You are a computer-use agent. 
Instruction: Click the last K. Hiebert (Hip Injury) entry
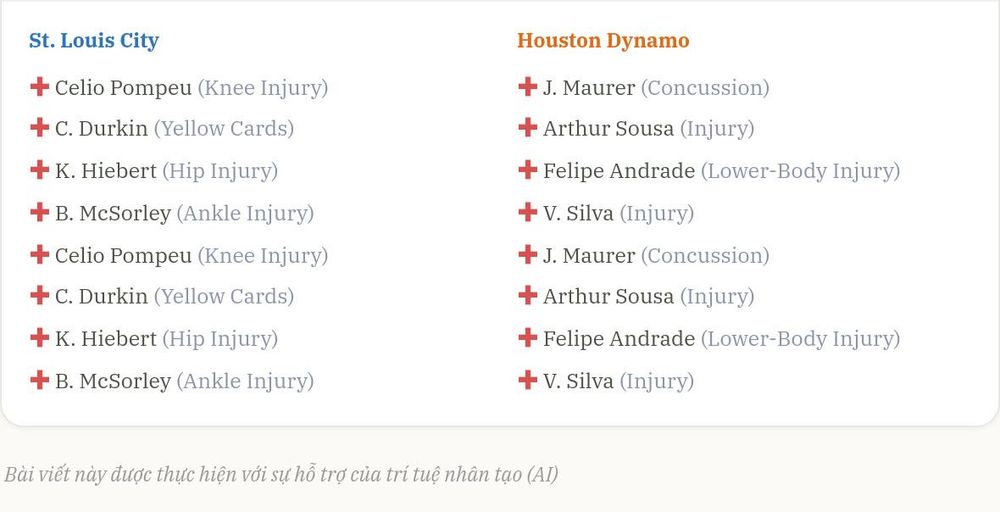tap(166, 339)
